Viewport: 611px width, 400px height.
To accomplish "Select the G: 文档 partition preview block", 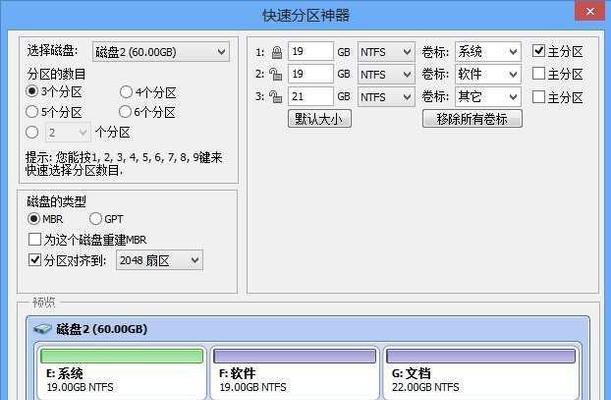I will tap(481, 373).
